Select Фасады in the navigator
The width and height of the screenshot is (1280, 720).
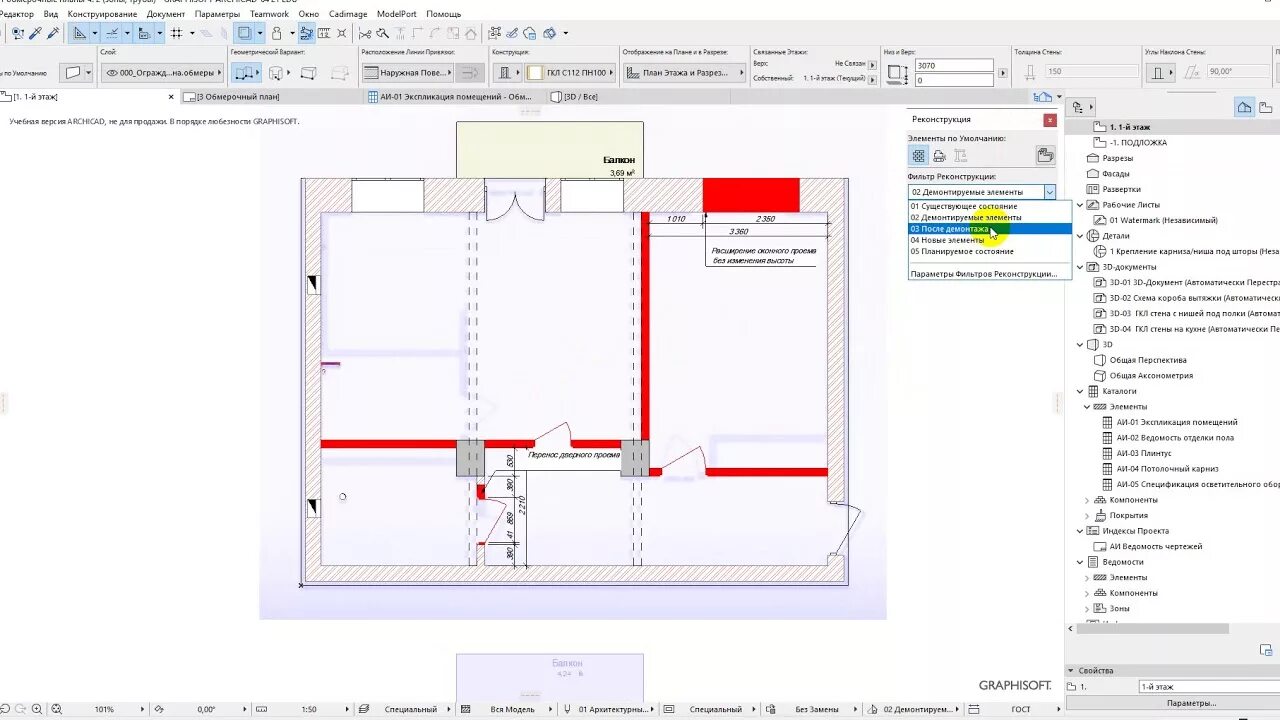(x=1115, y=174)
